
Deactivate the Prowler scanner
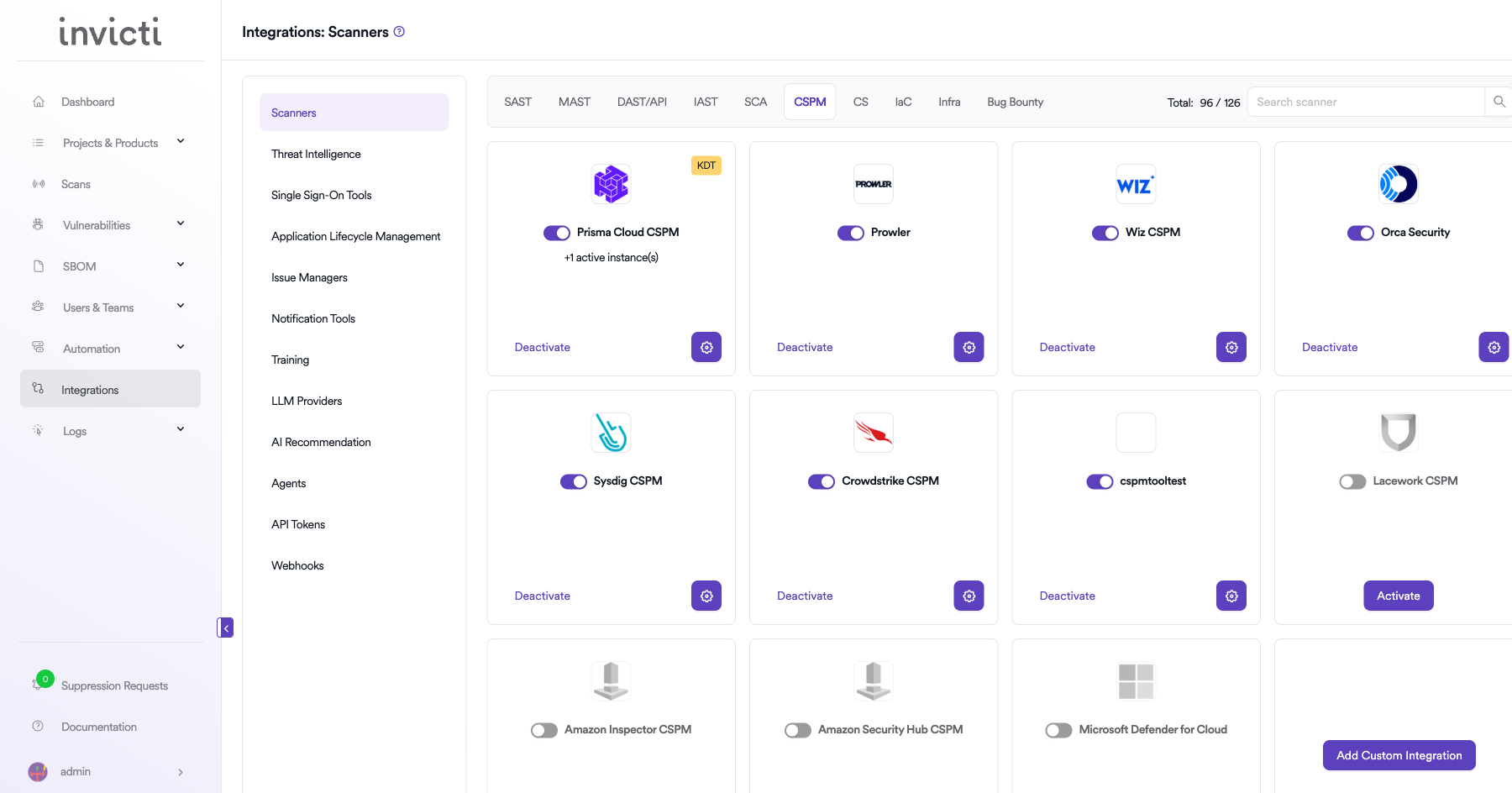pos(805,347)
